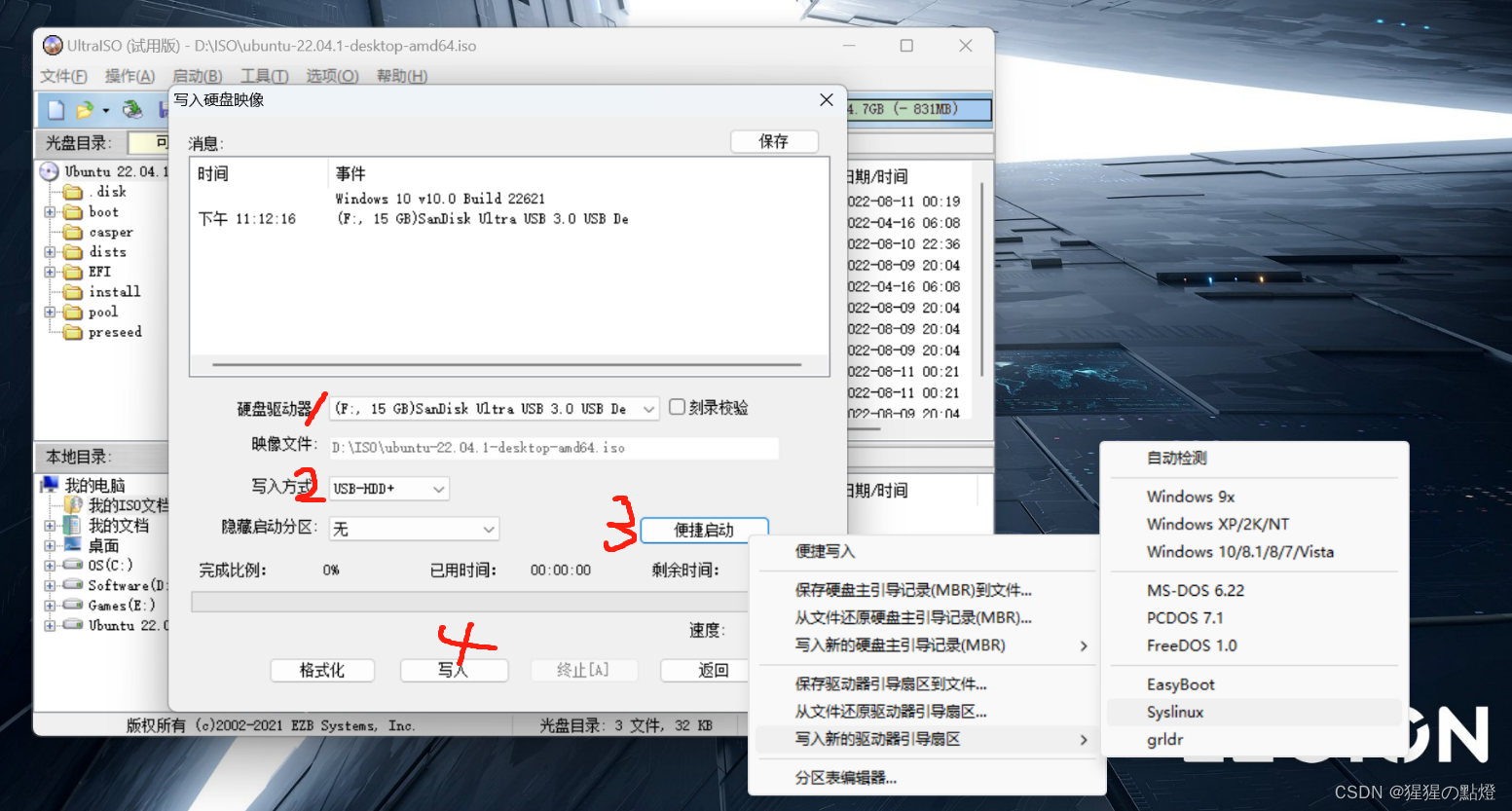
Task: Click the 写入 button
Action: click(454, 670)
